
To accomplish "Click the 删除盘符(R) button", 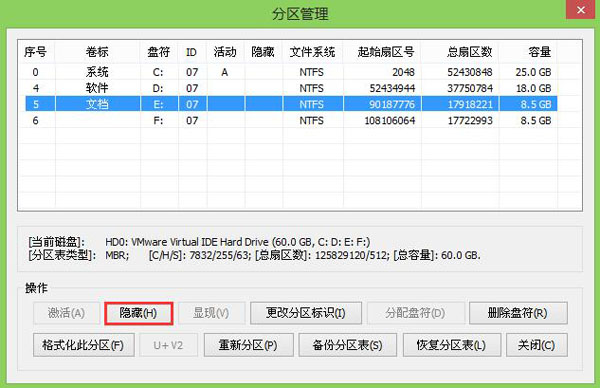I will [518, 313].
